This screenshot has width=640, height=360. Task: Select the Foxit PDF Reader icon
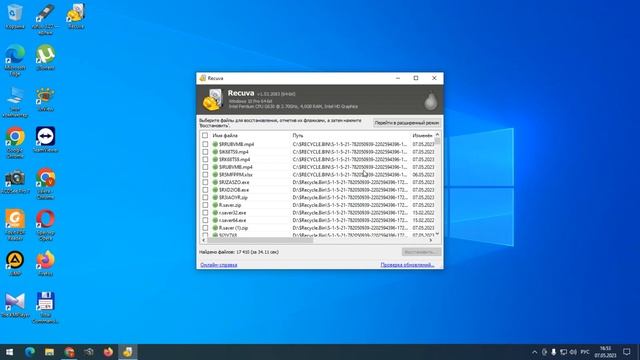[15, 224]
